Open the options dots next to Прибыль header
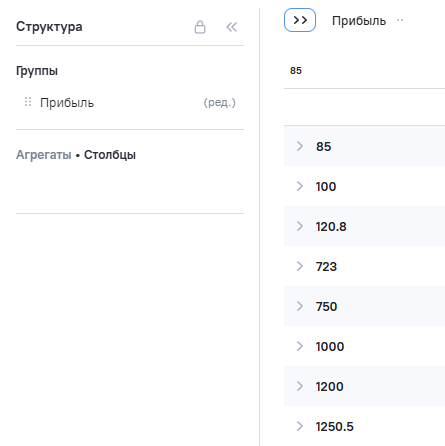 400,20
